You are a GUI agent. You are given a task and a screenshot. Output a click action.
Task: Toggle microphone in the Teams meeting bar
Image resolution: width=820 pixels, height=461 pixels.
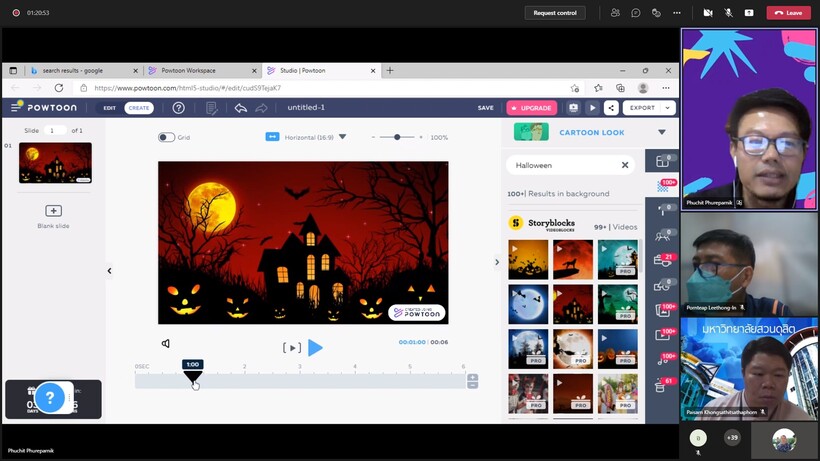coord(728,13)
